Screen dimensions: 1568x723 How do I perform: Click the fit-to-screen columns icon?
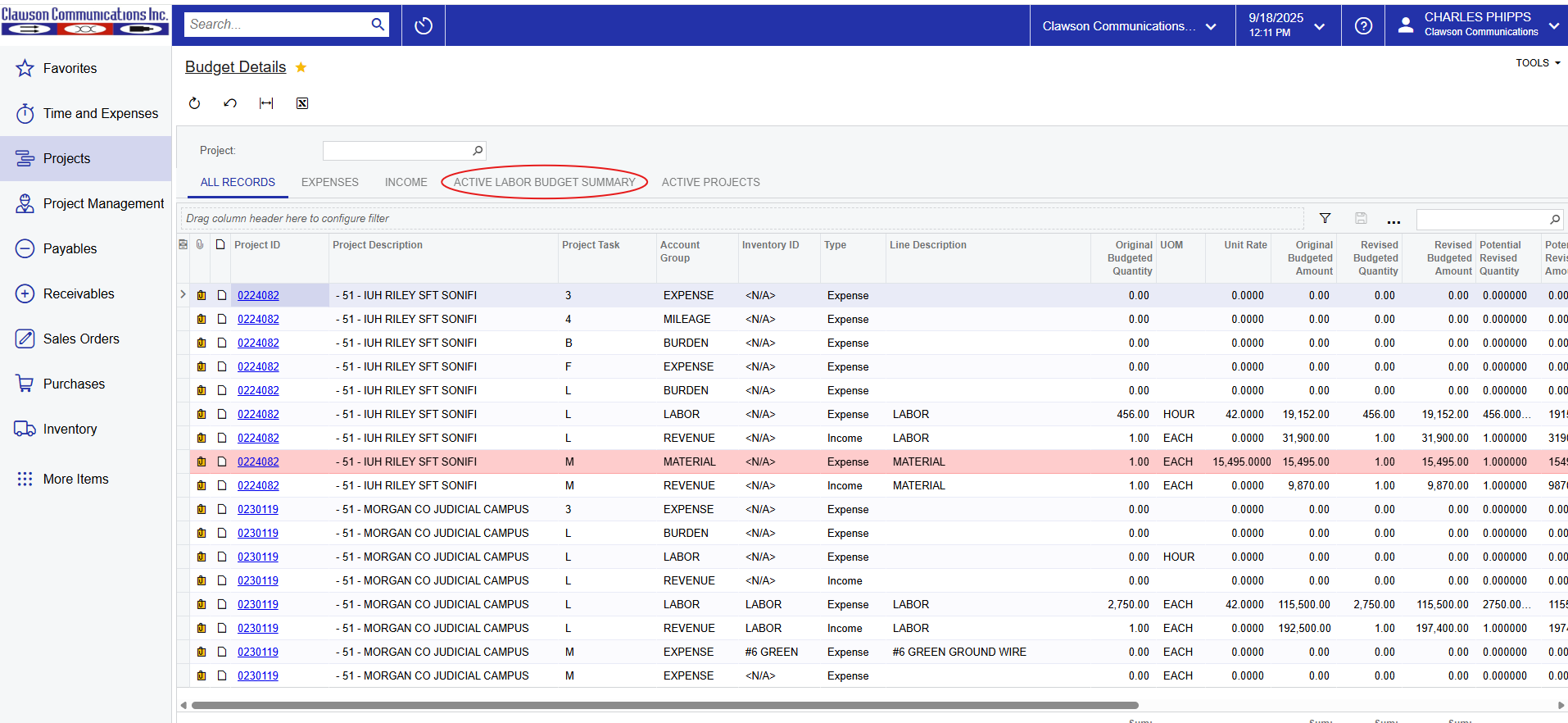pyautogui.click(x=266, y=103)
